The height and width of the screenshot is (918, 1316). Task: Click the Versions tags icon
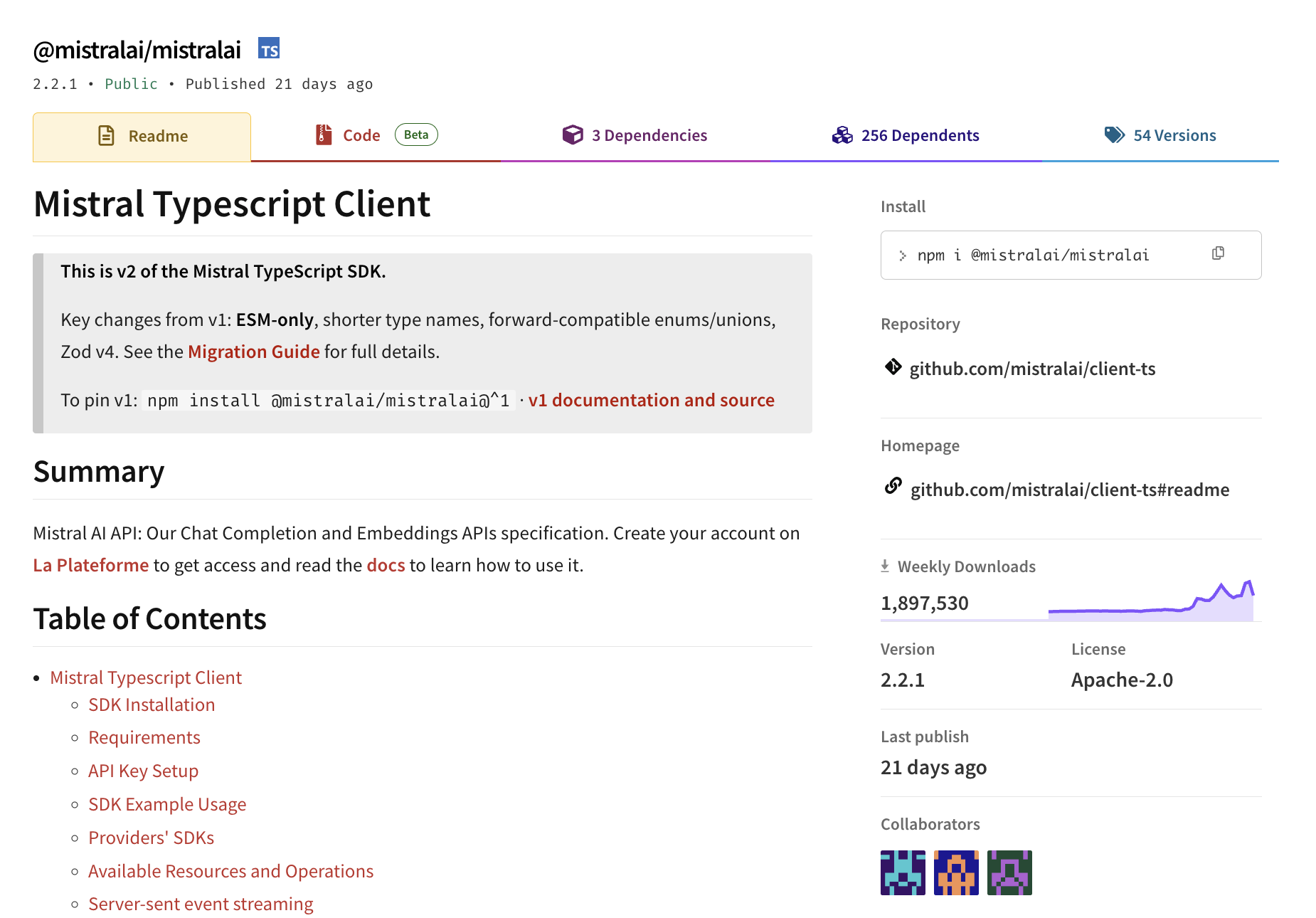tap(1115, 134)
